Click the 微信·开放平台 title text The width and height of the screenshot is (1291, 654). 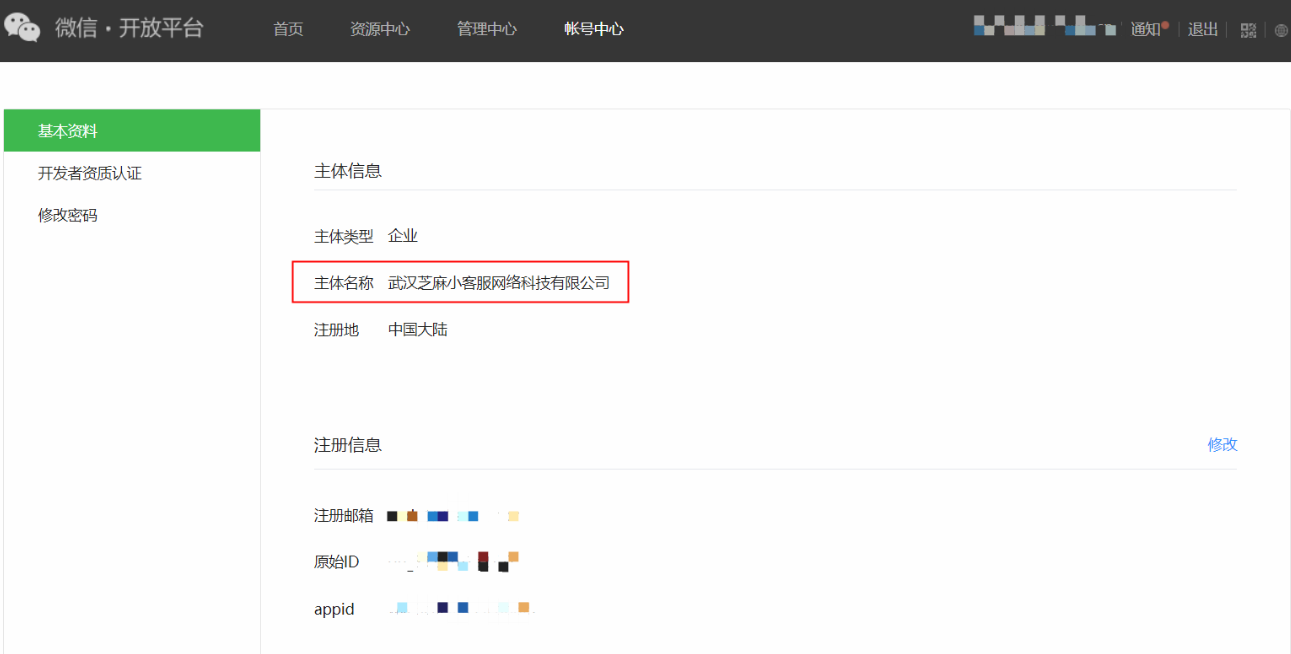click(129, 28)
